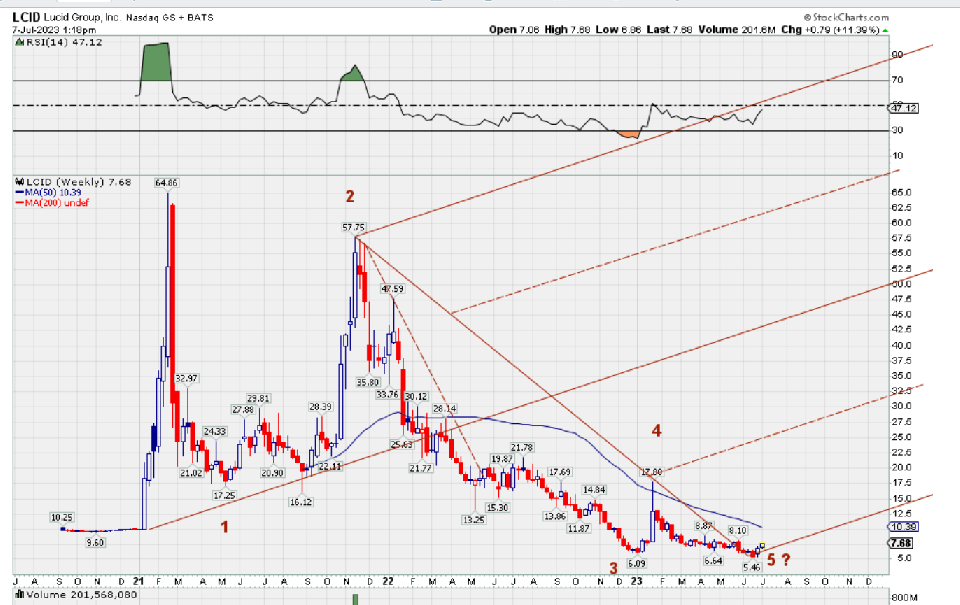960x605 pixels.
Task: Click the Chg +0.79 (+11.39%) value
Action: pyautogui.click(x=831, y=29)
